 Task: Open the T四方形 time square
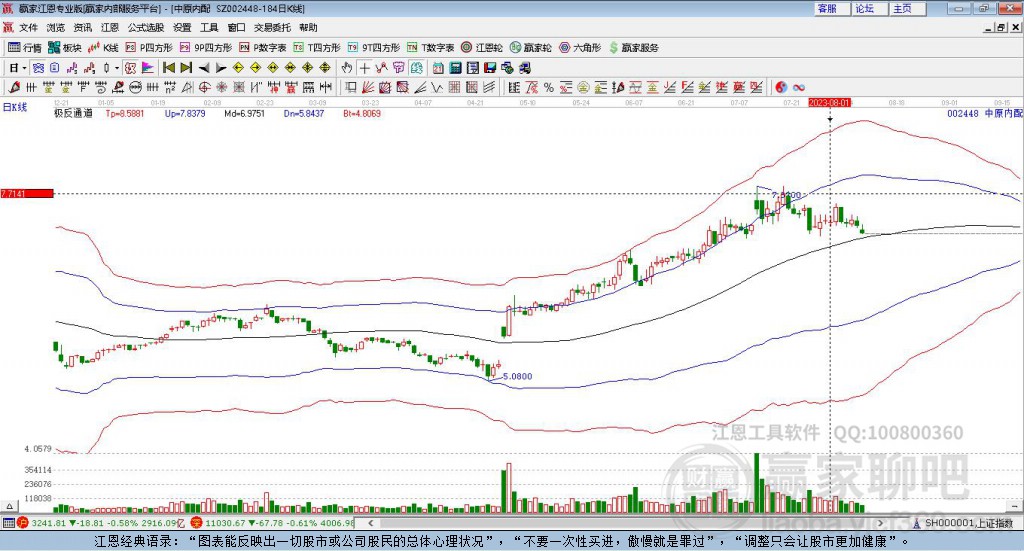(317, 48)
